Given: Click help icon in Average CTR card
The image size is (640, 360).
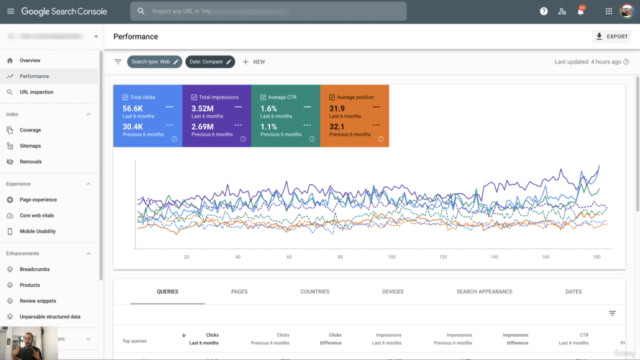Looking at the screenshot, I should 312,139.
